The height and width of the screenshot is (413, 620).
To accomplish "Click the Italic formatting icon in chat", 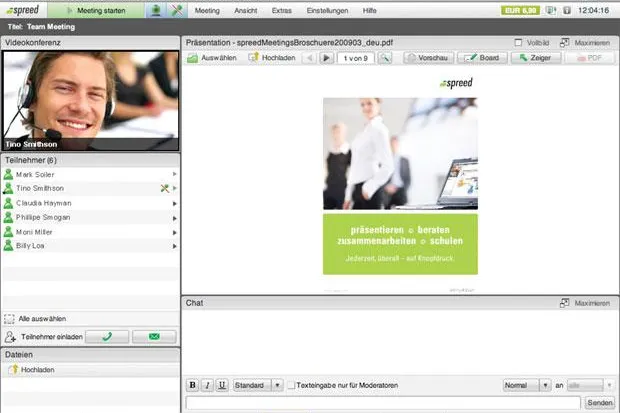I will [207, 385].
